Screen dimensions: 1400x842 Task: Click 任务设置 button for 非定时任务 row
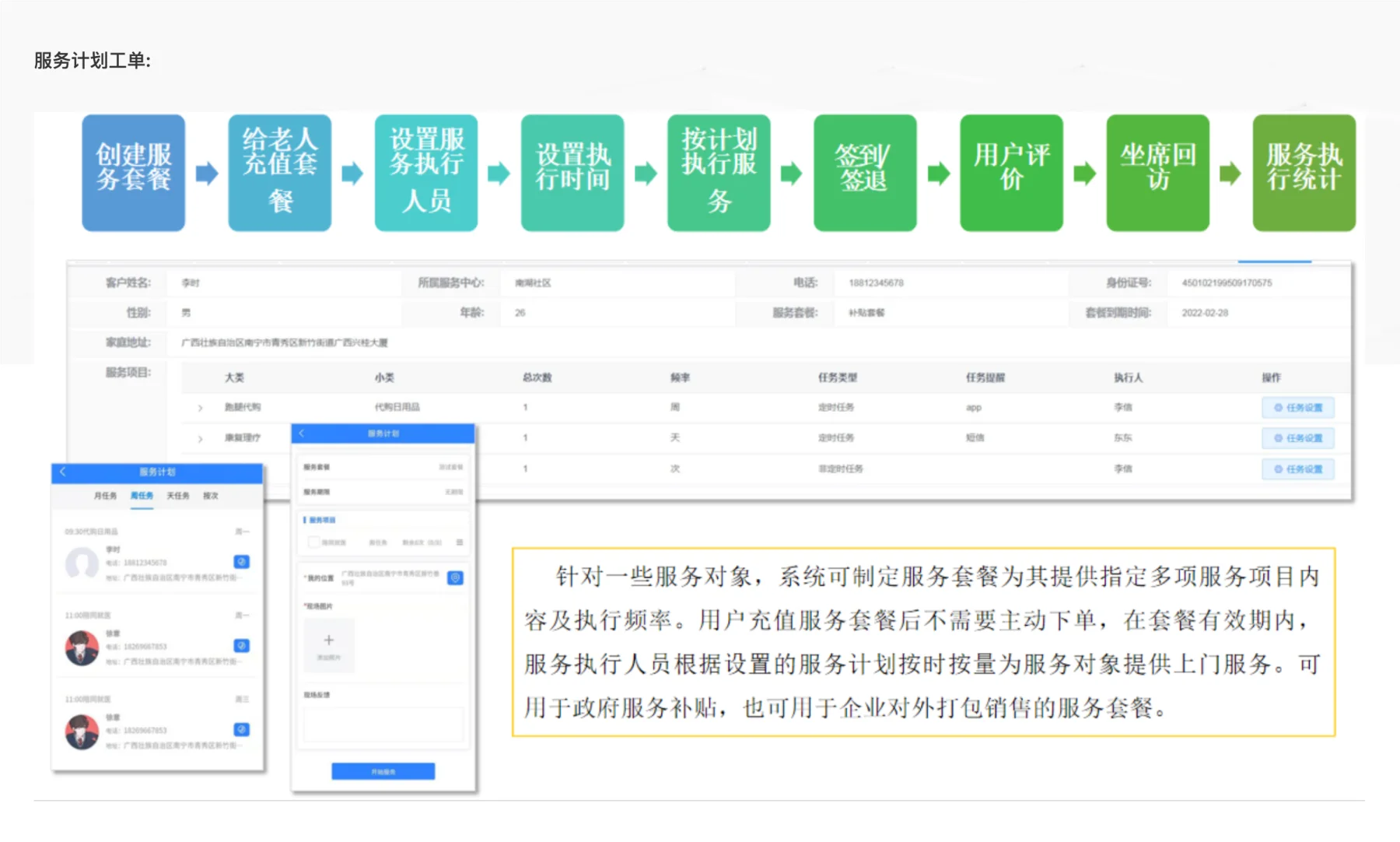tap(1298, 469)
